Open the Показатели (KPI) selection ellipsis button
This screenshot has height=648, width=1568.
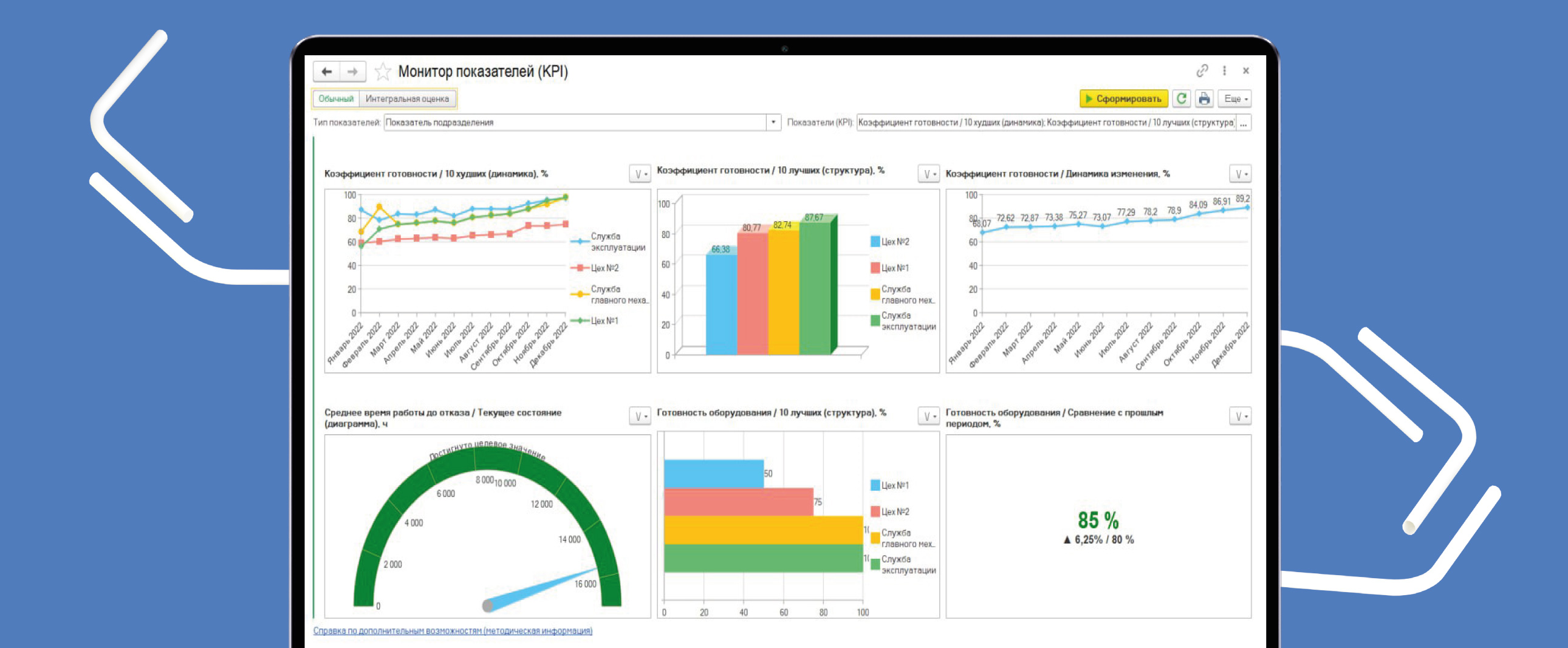click(x=1244, y=123)
